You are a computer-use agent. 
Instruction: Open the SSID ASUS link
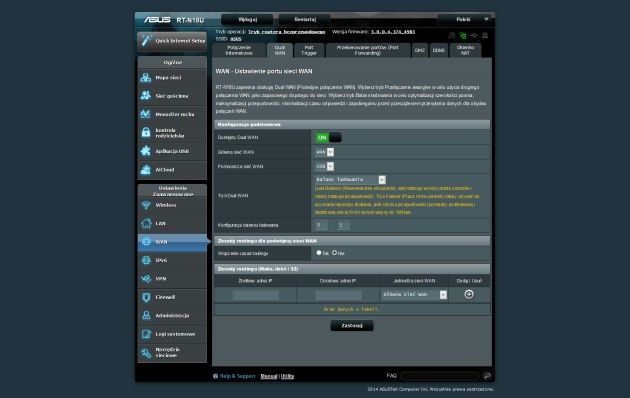236,39
